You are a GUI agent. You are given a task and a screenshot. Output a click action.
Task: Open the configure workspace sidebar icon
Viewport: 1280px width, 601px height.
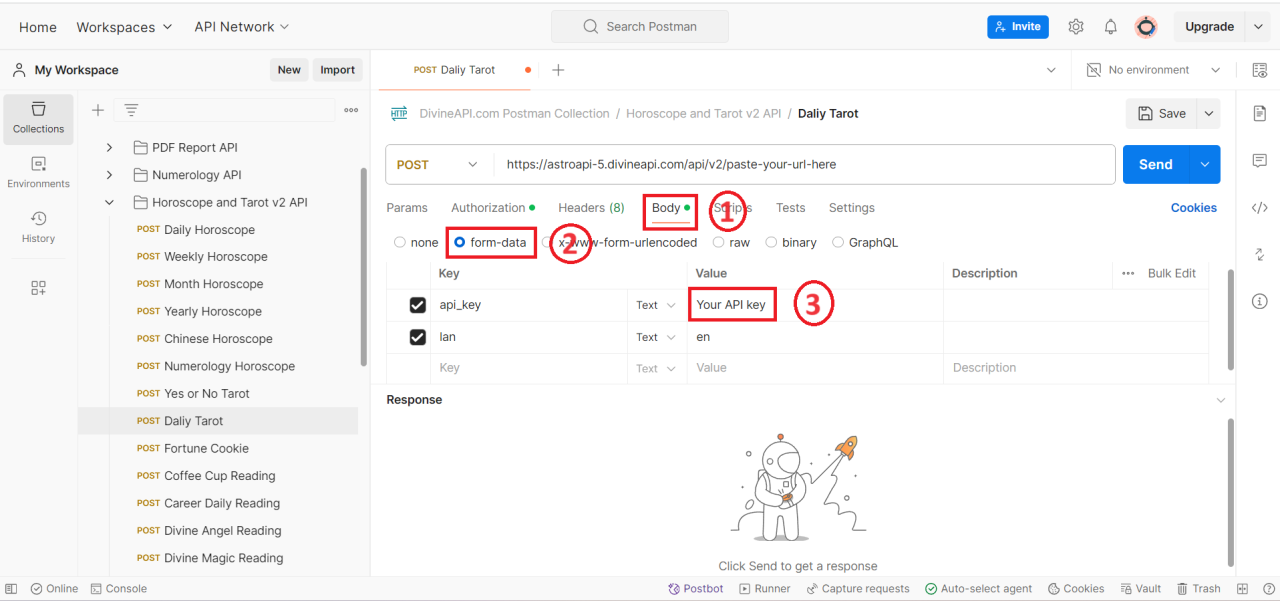coord(38,288)
